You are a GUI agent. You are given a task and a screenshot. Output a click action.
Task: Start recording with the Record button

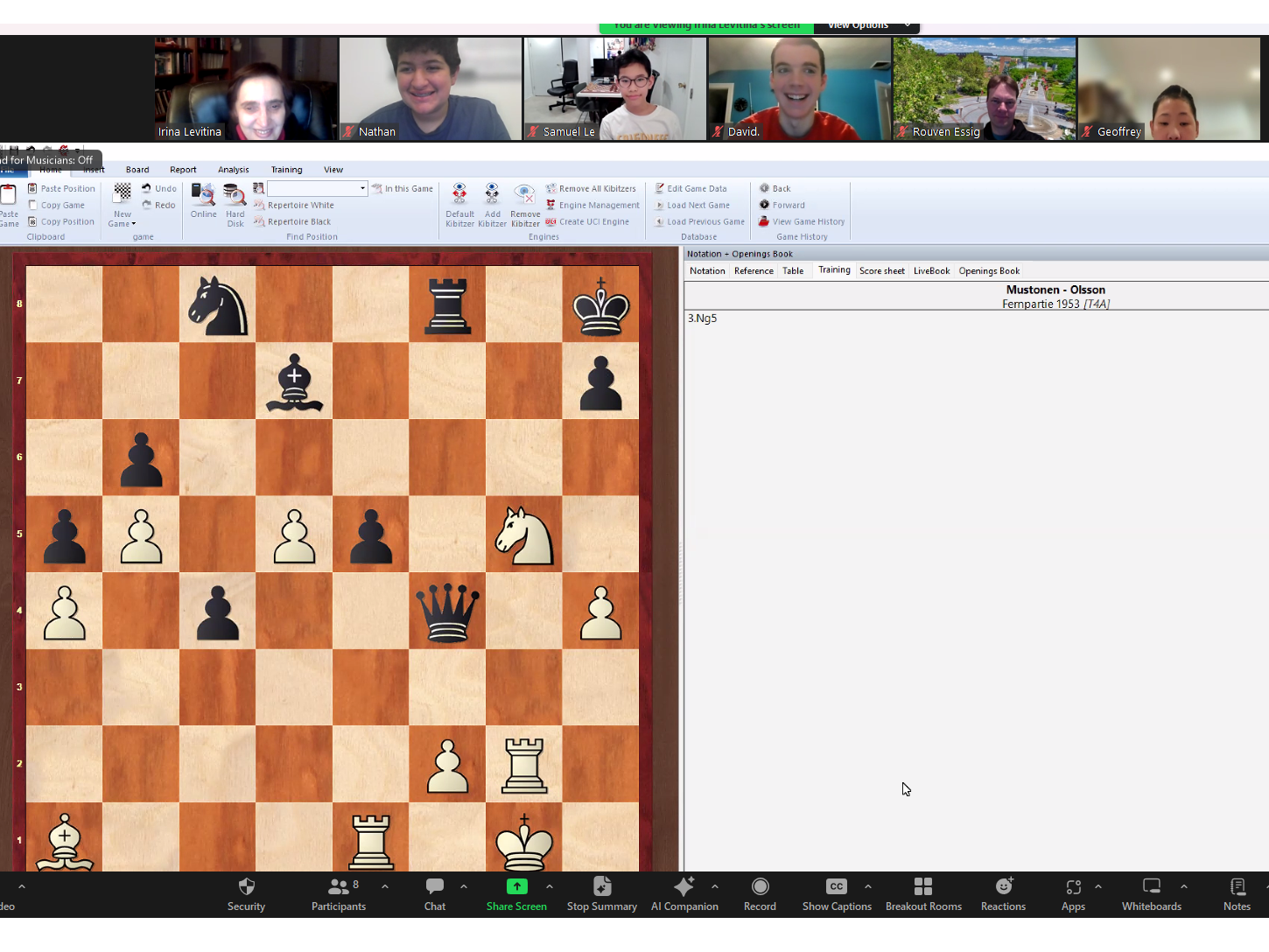(760, 894)
